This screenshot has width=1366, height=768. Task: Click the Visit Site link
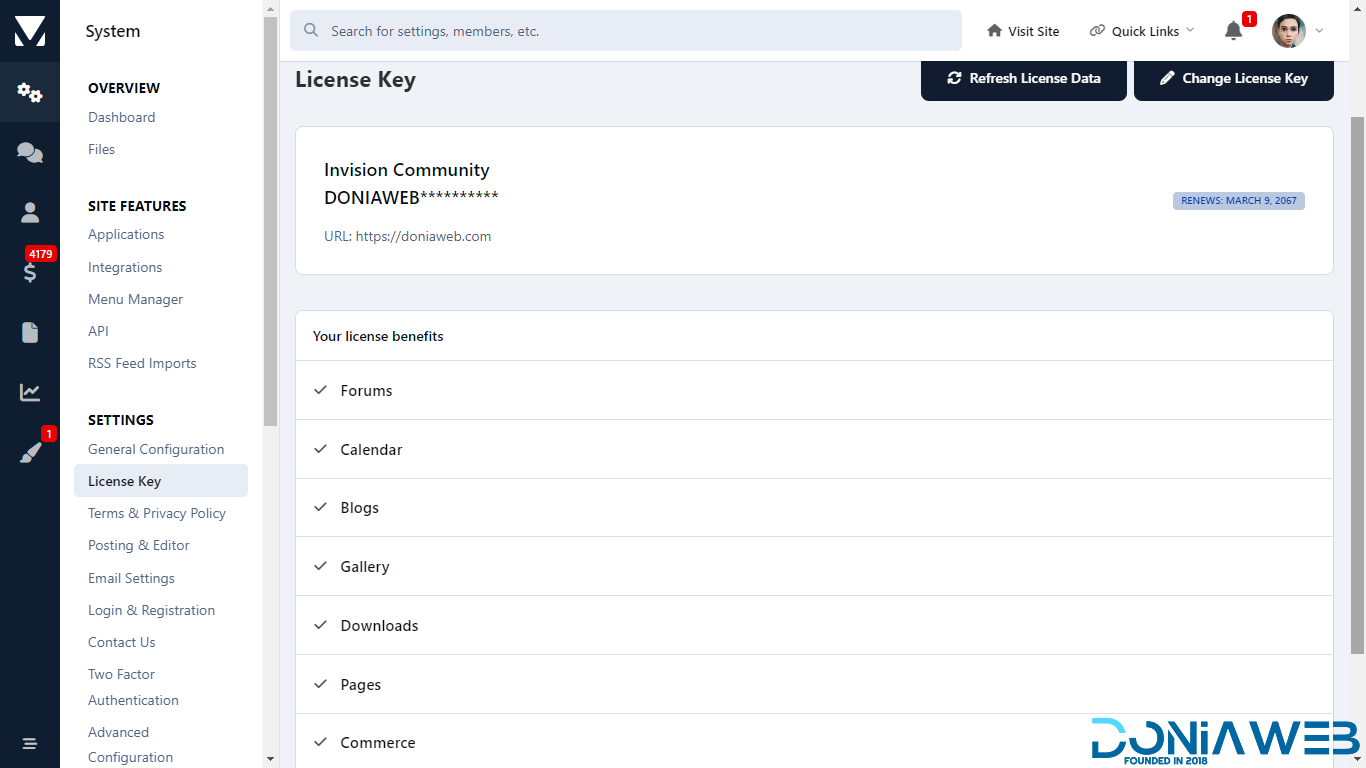1023,31
